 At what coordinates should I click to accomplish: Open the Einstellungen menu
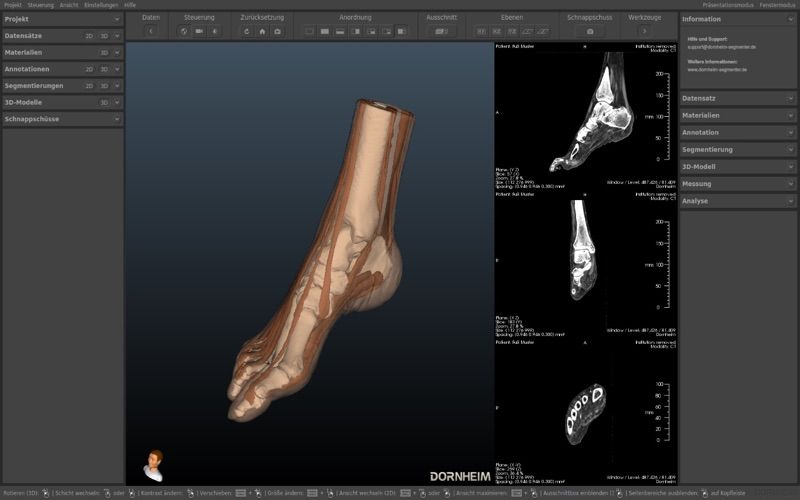[x=101, y=5]
